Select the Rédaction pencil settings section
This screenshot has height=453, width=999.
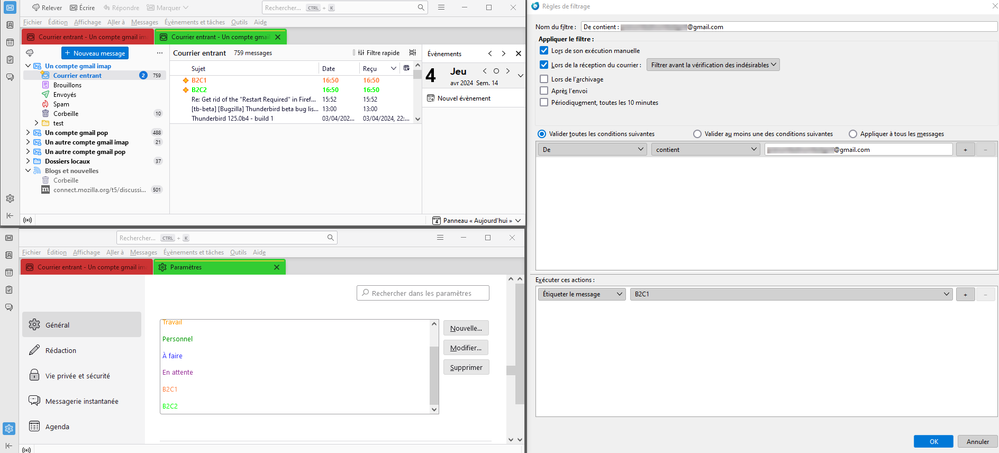coord(35,350)
